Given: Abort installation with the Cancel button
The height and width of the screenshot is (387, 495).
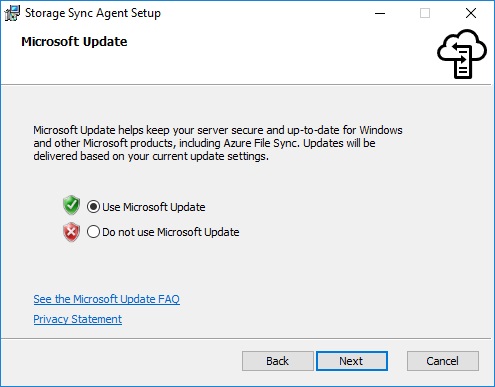Looking at the screenshot, I should (443, 361).
